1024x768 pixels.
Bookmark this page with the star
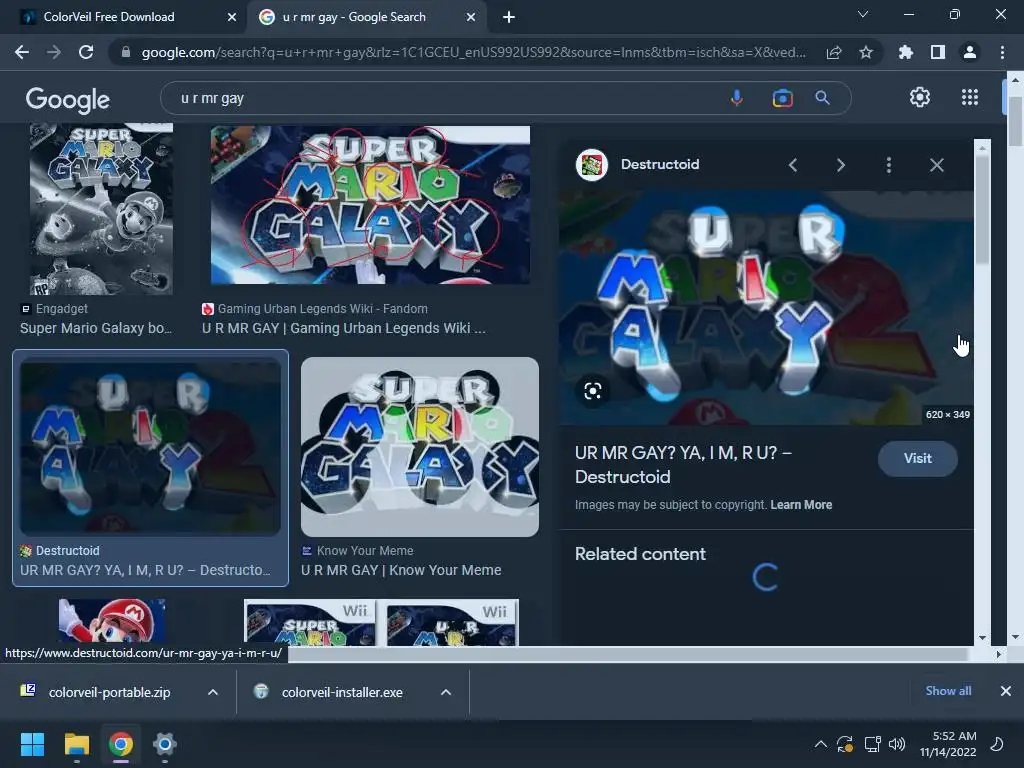866,52
